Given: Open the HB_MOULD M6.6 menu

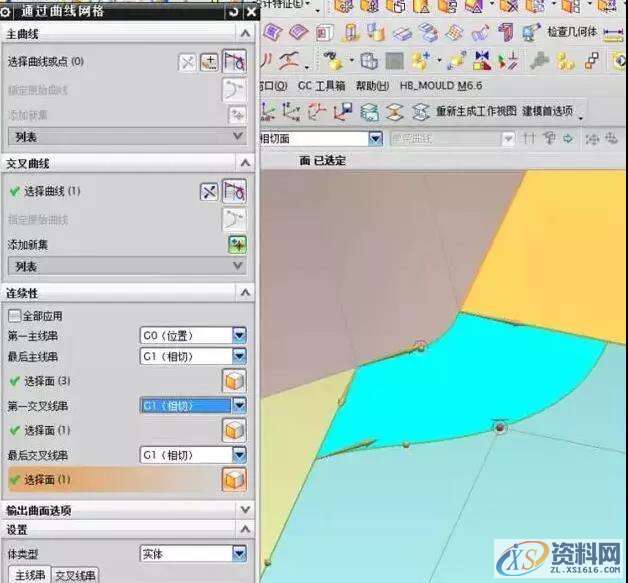Looking at the screenshot, I should 441,86.
